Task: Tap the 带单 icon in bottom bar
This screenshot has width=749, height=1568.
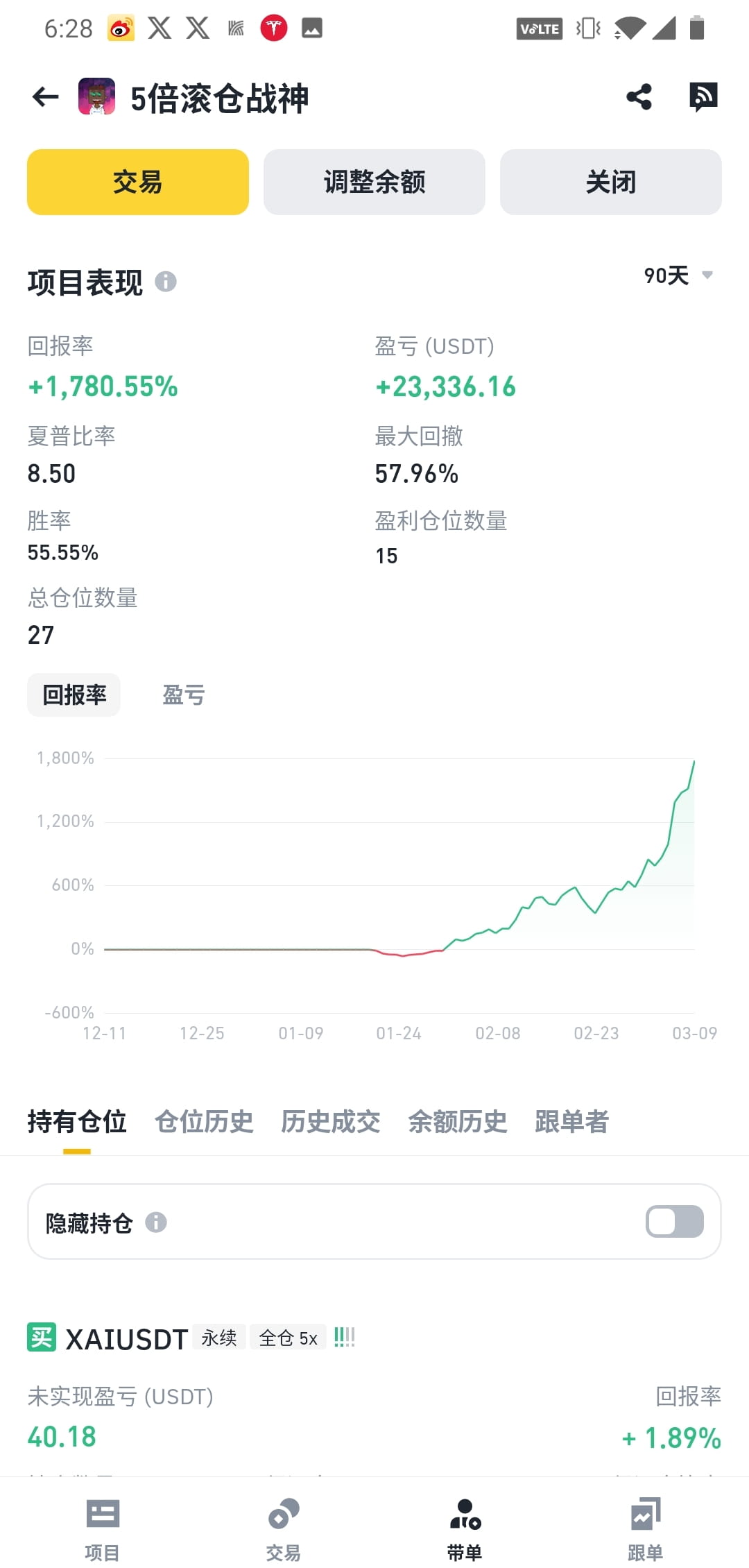Action: [465, 1519]
